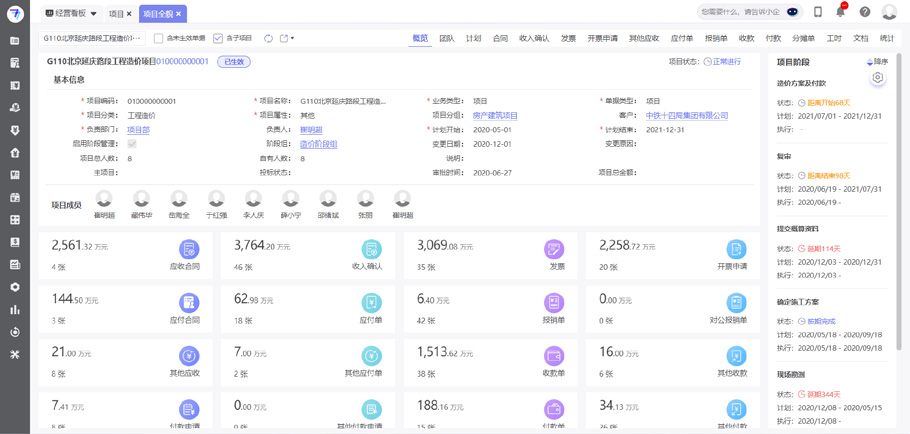Screen dimensions: 910x434
Task: Switch to the 开票申请 tab
Action: pyautogui.click(x=602, y=39)
